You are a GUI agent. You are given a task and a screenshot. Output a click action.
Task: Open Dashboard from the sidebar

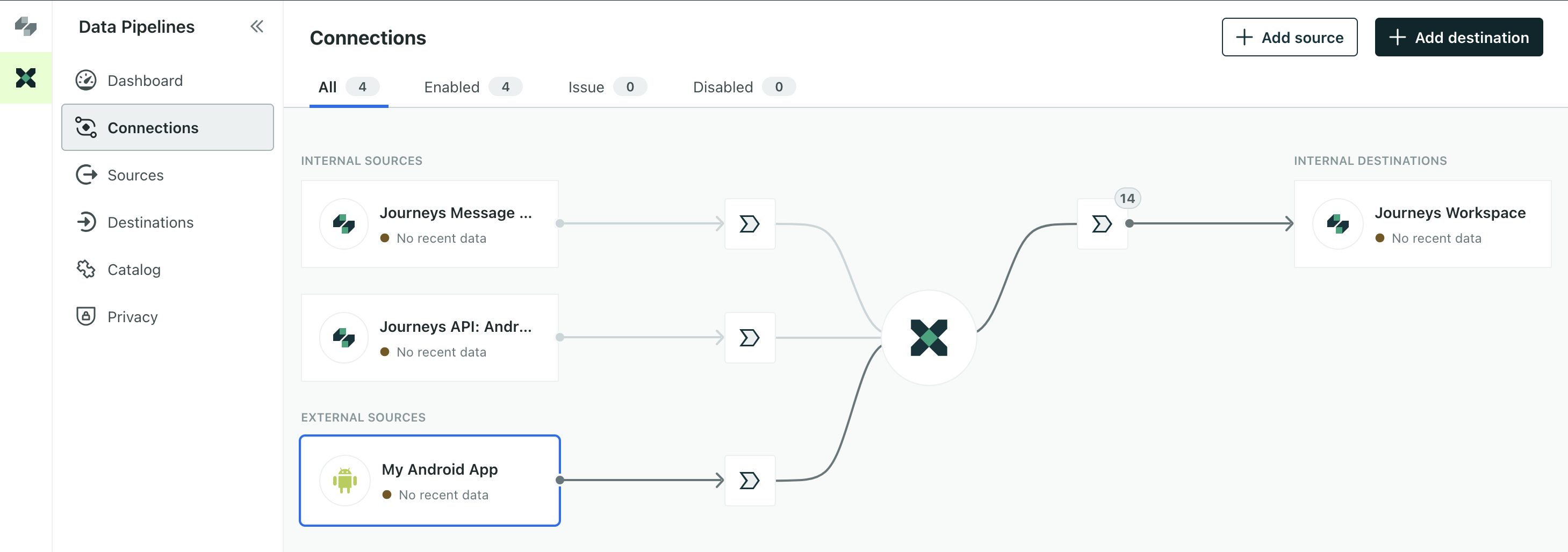click(168, 80)
